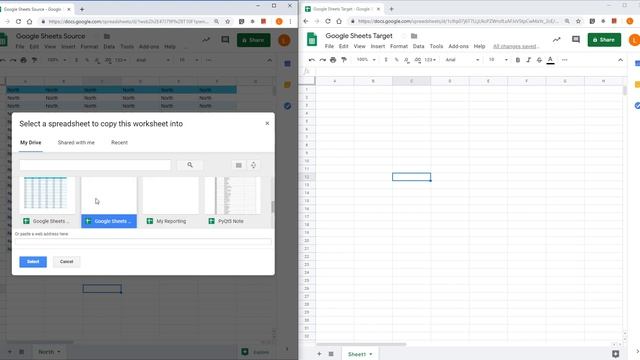
Task: Open the all sheets list in Target window
Action: [331, 354]
